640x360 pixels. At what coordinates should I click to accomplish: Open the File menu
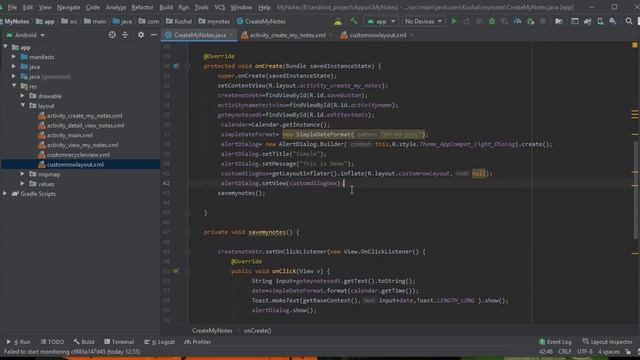pyautogui.click(x=12, y=7)
